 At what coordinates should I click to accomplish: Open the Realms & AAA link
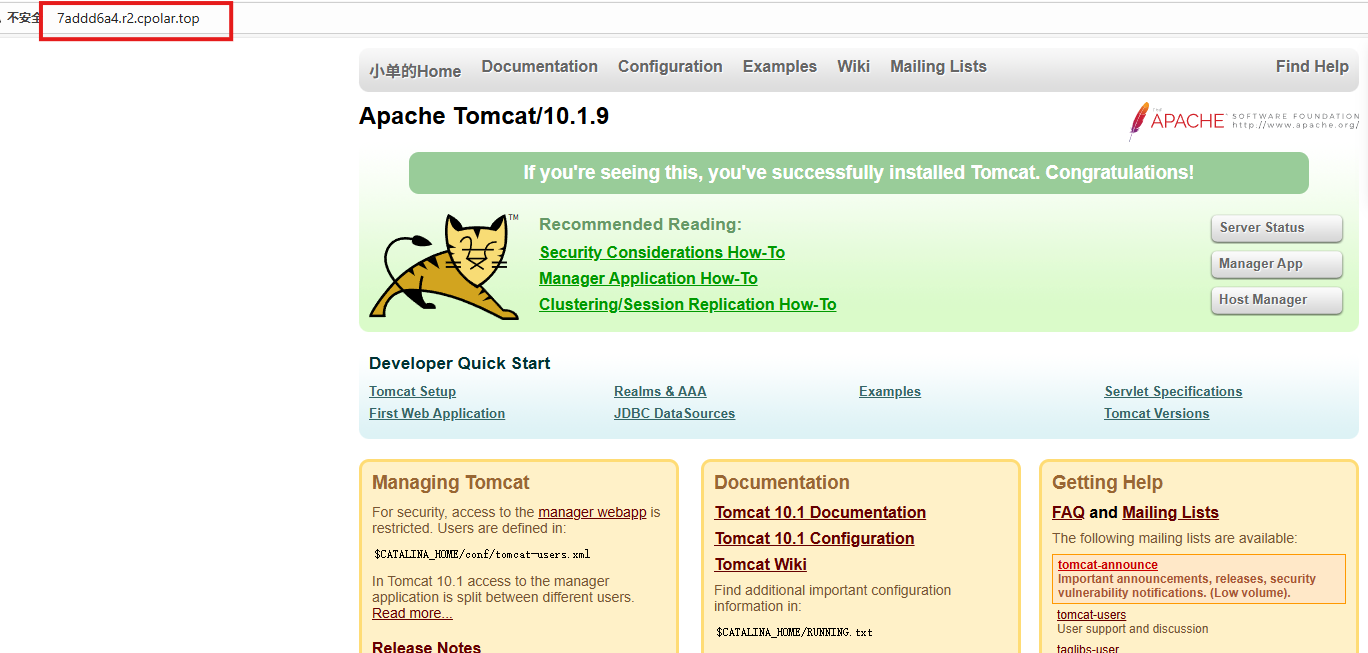tap(660, 392)
